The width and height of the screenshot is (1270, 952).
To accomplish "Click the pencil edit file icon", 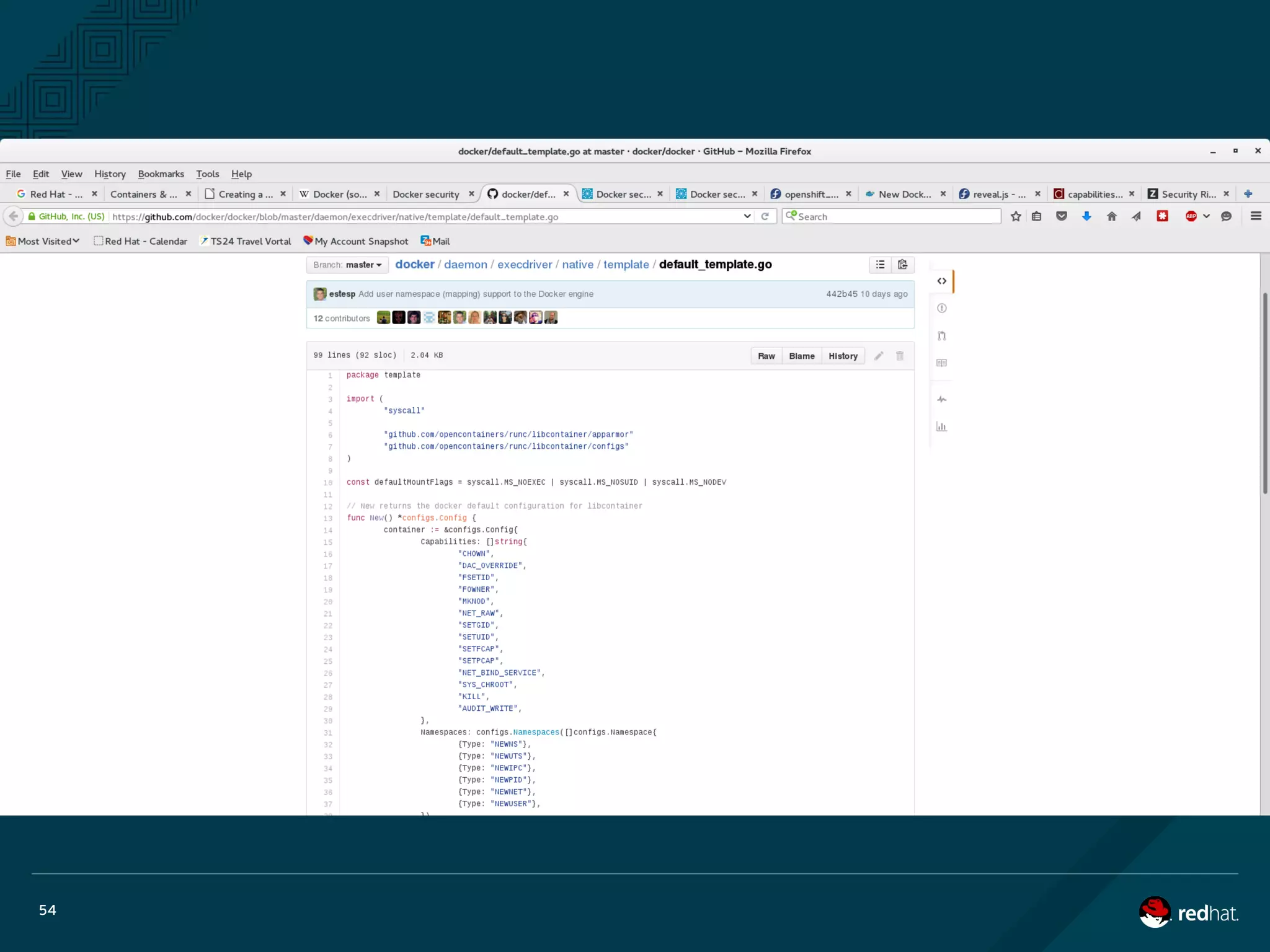I will 879,356.
